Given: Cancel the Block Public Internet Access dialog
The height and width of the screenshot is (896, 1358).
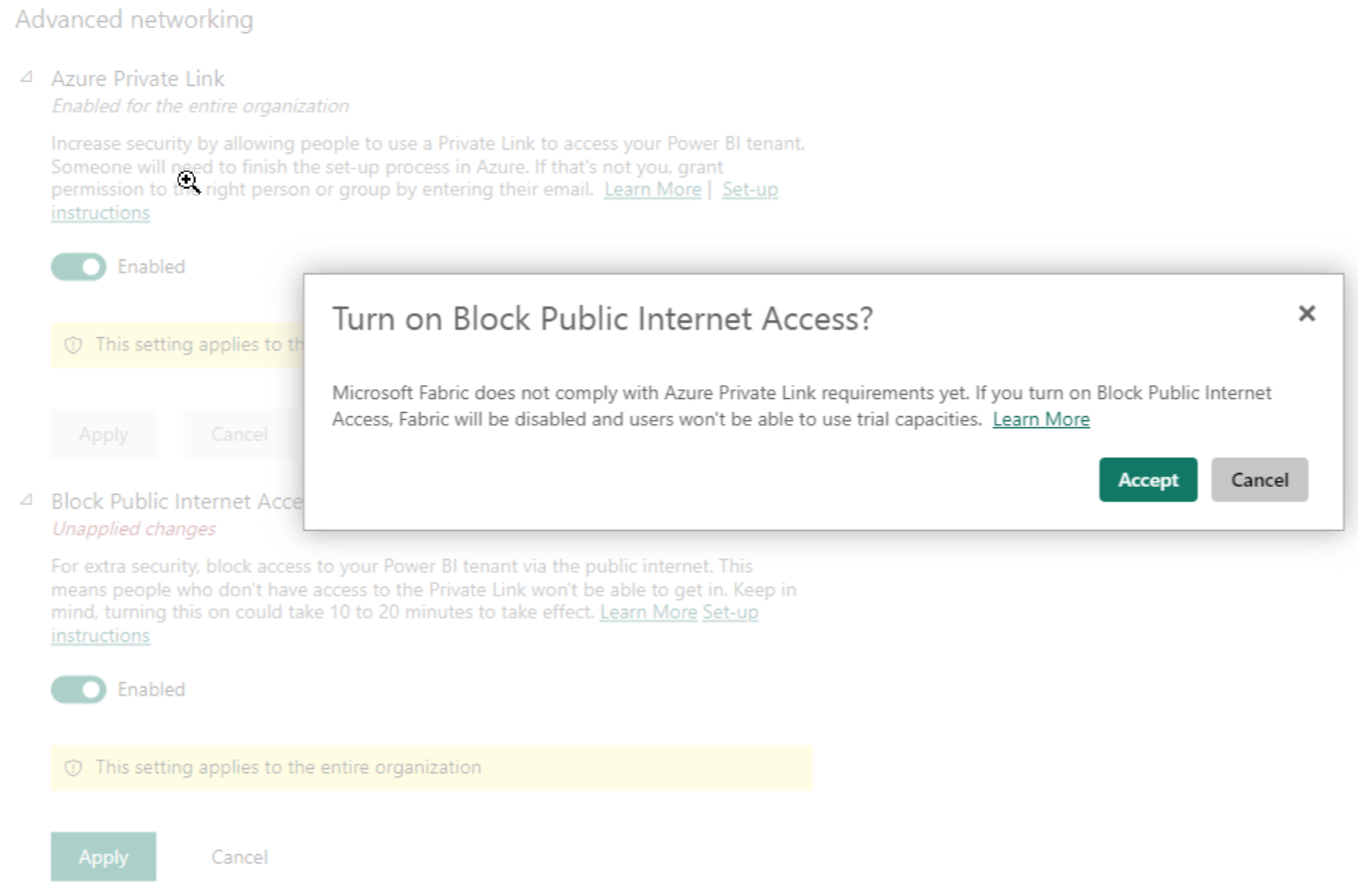Looking at the screenshot, I should point(1259,480).
